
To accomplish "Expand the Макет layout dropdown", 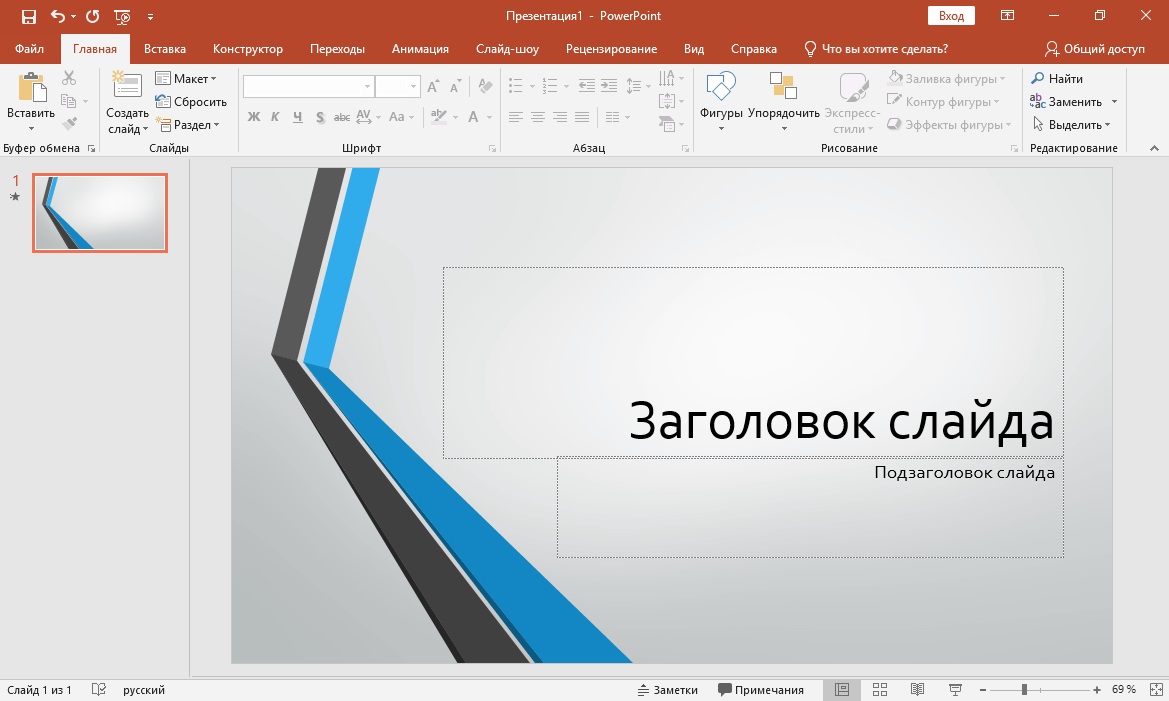I will coord(186,78).
